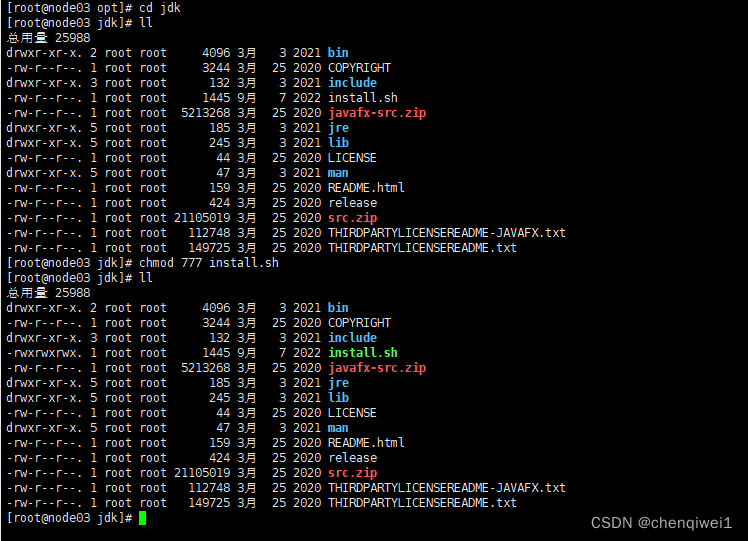Image resolution: width=748 pixels, height=541 pixels.
Task: Select size '5213268' in listing before chmod
Action: [x=206, y=113]
